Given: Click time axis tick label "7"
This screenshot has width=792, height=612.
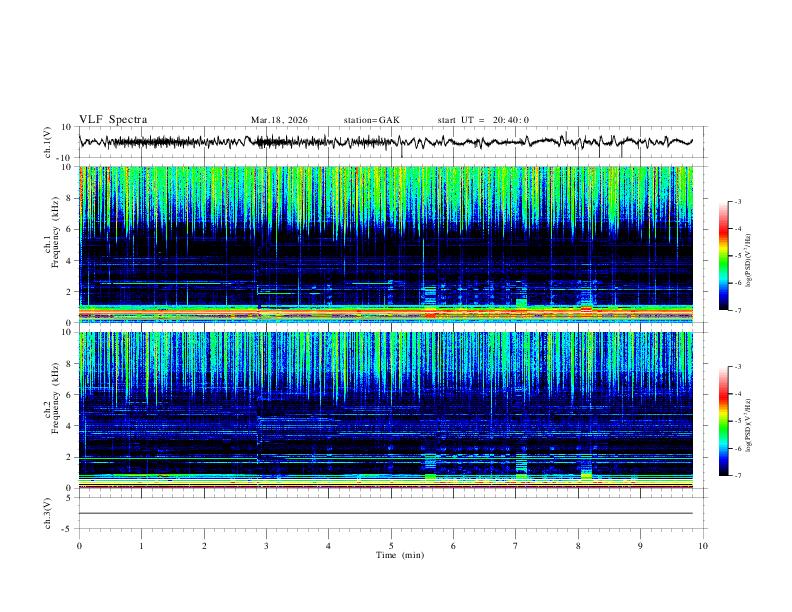Looking at the screenshot, I should tap(516, 546).
